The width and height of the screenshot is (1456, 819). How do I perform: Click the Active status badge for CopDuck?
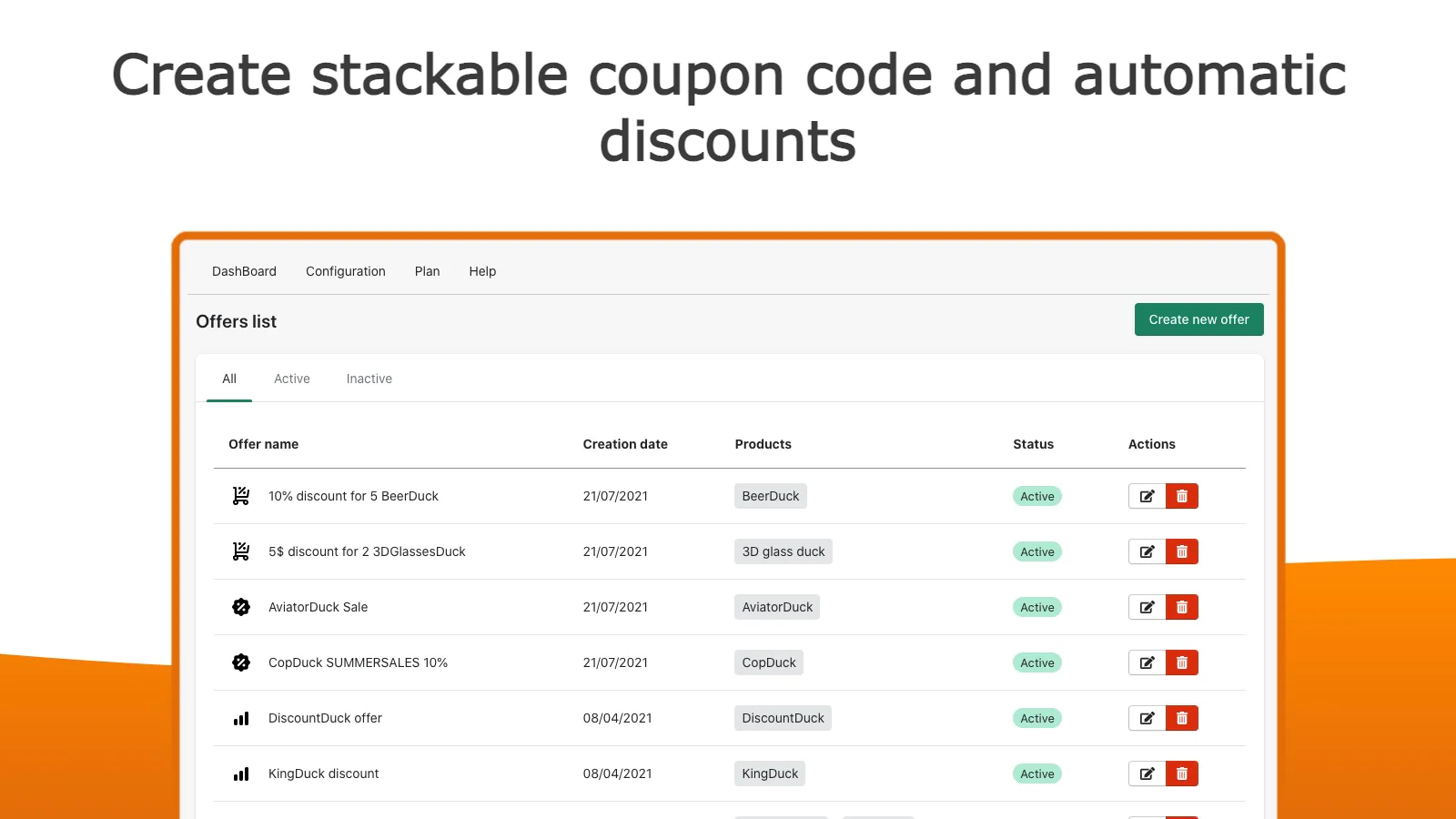[x=1037, y=662]
